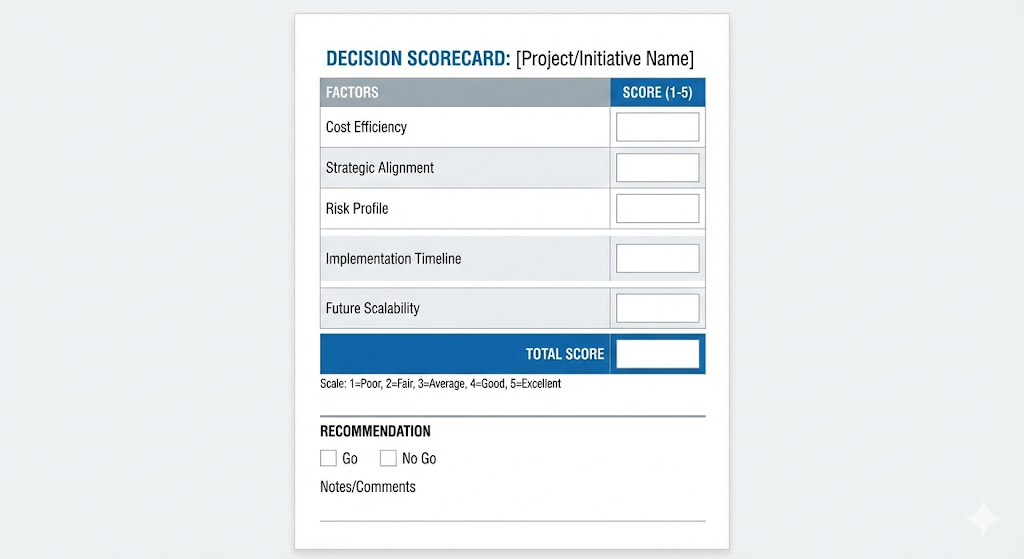
Task: Click the Strategic Alignment score box
Action: [657, 168]
